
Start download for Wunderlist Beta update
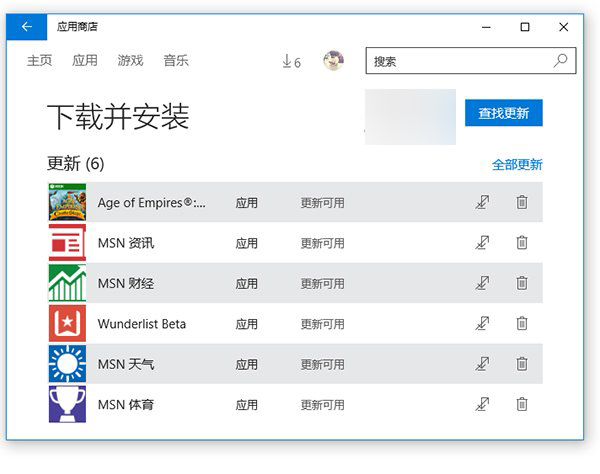coord(482,323)
